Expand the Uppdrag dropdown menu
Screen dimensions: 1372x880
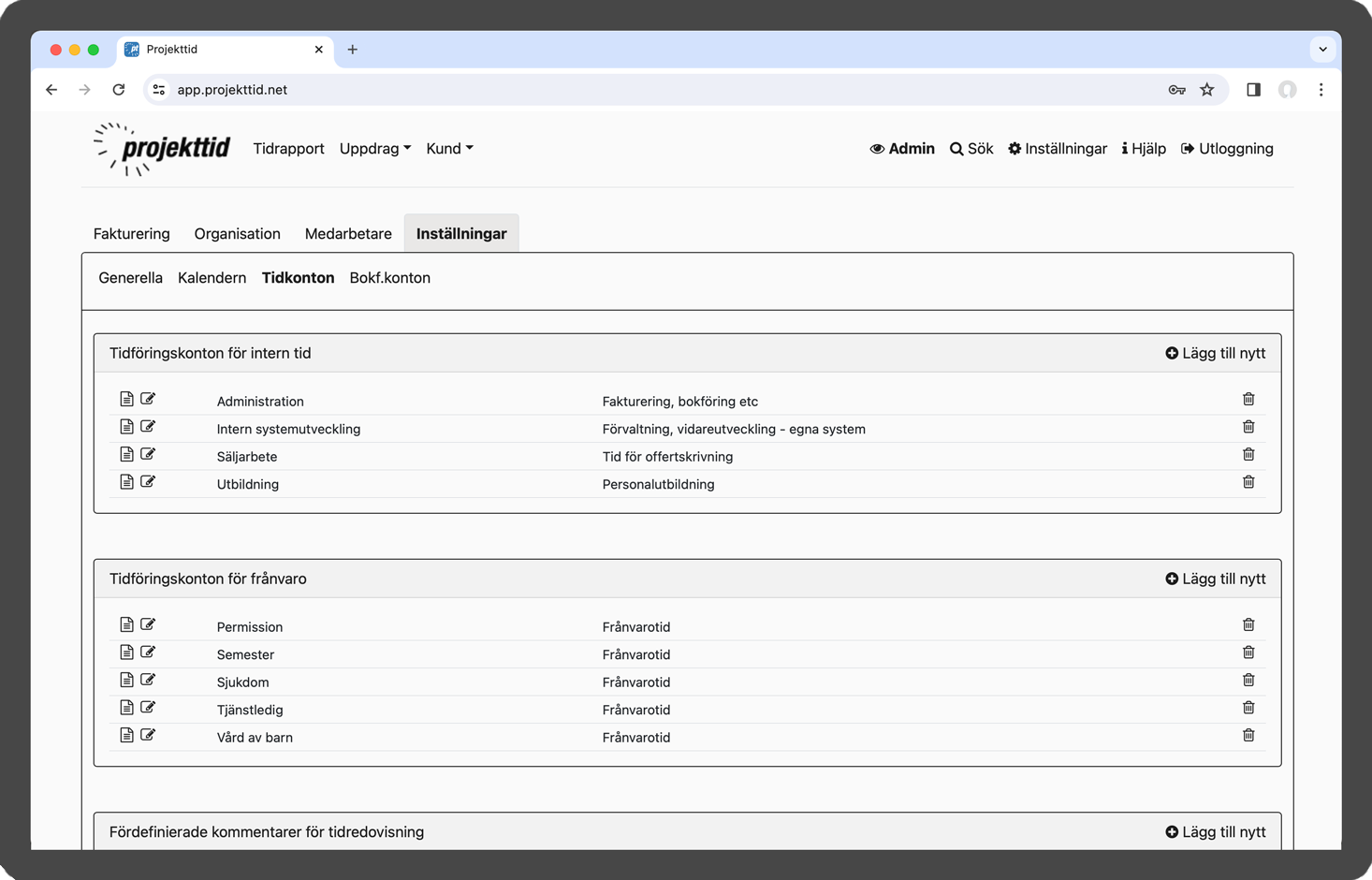tap(374, 149)
